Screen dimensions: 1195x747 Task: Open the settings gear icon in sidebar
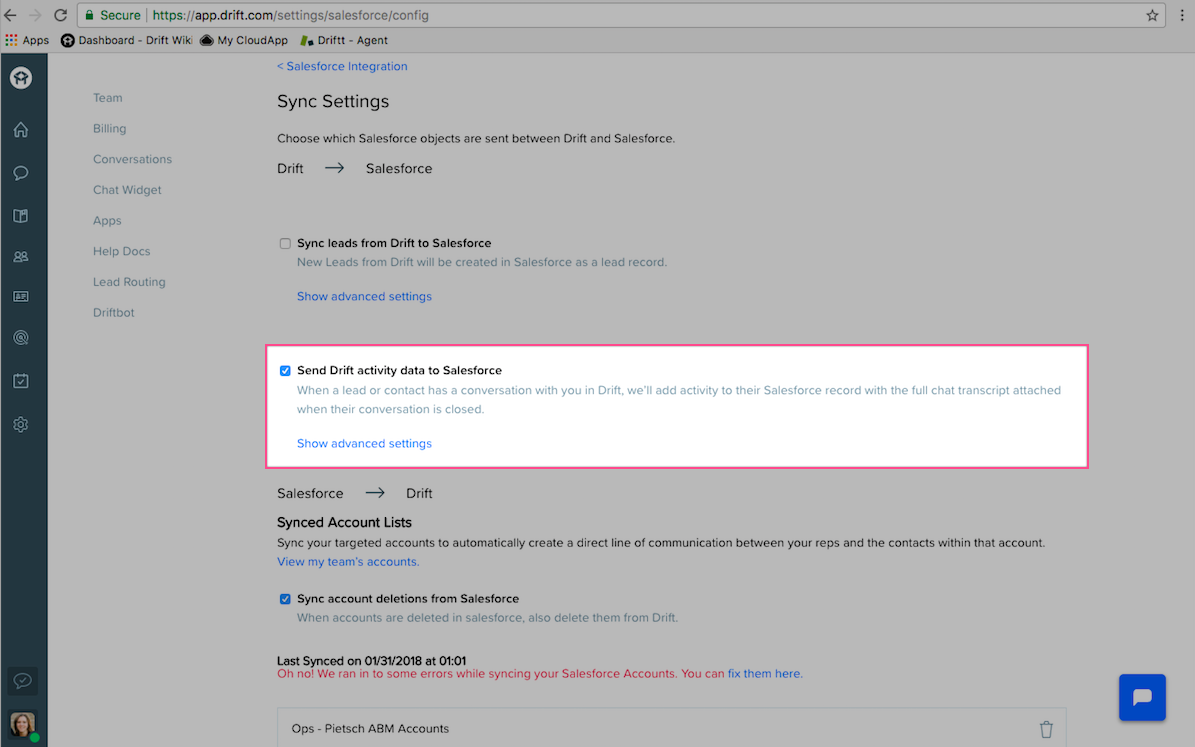coord(21,425)
